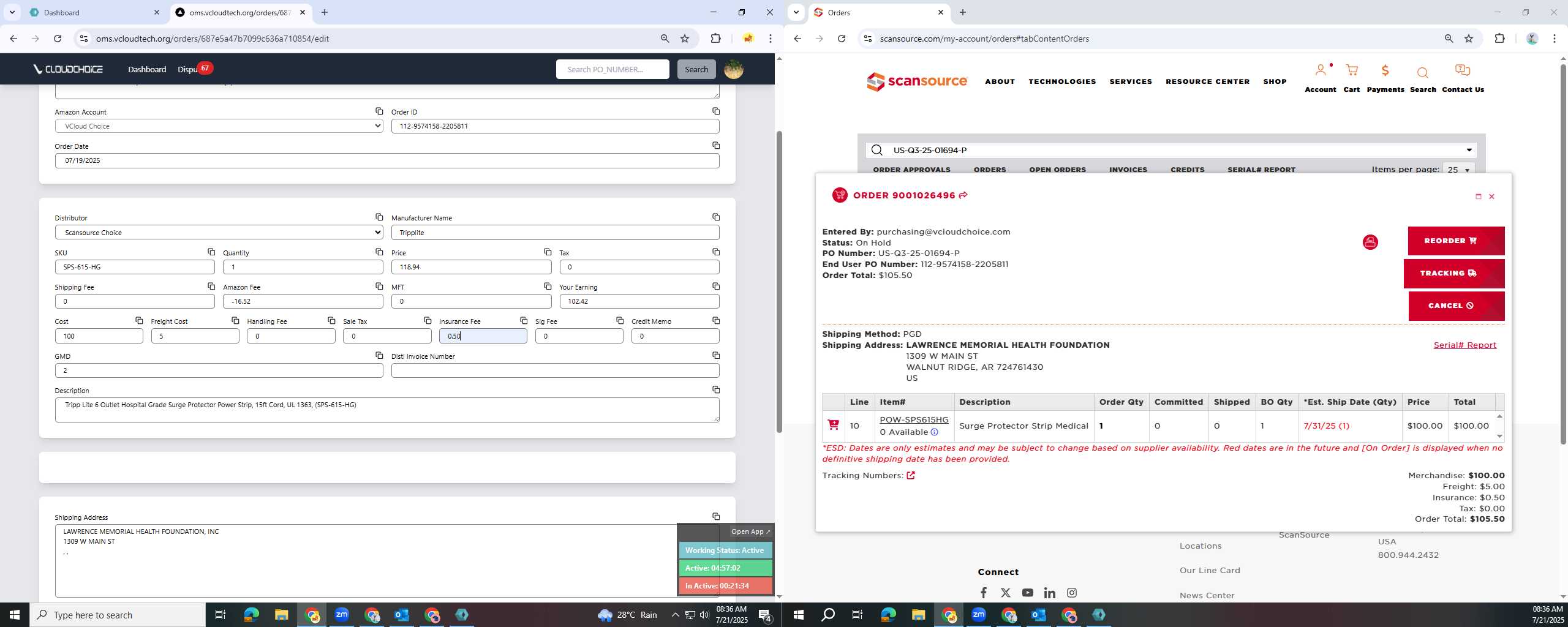The width and height of the screenshot is (1568, 627).
Task: Copy the GMD field value
Action: point(379,356)
